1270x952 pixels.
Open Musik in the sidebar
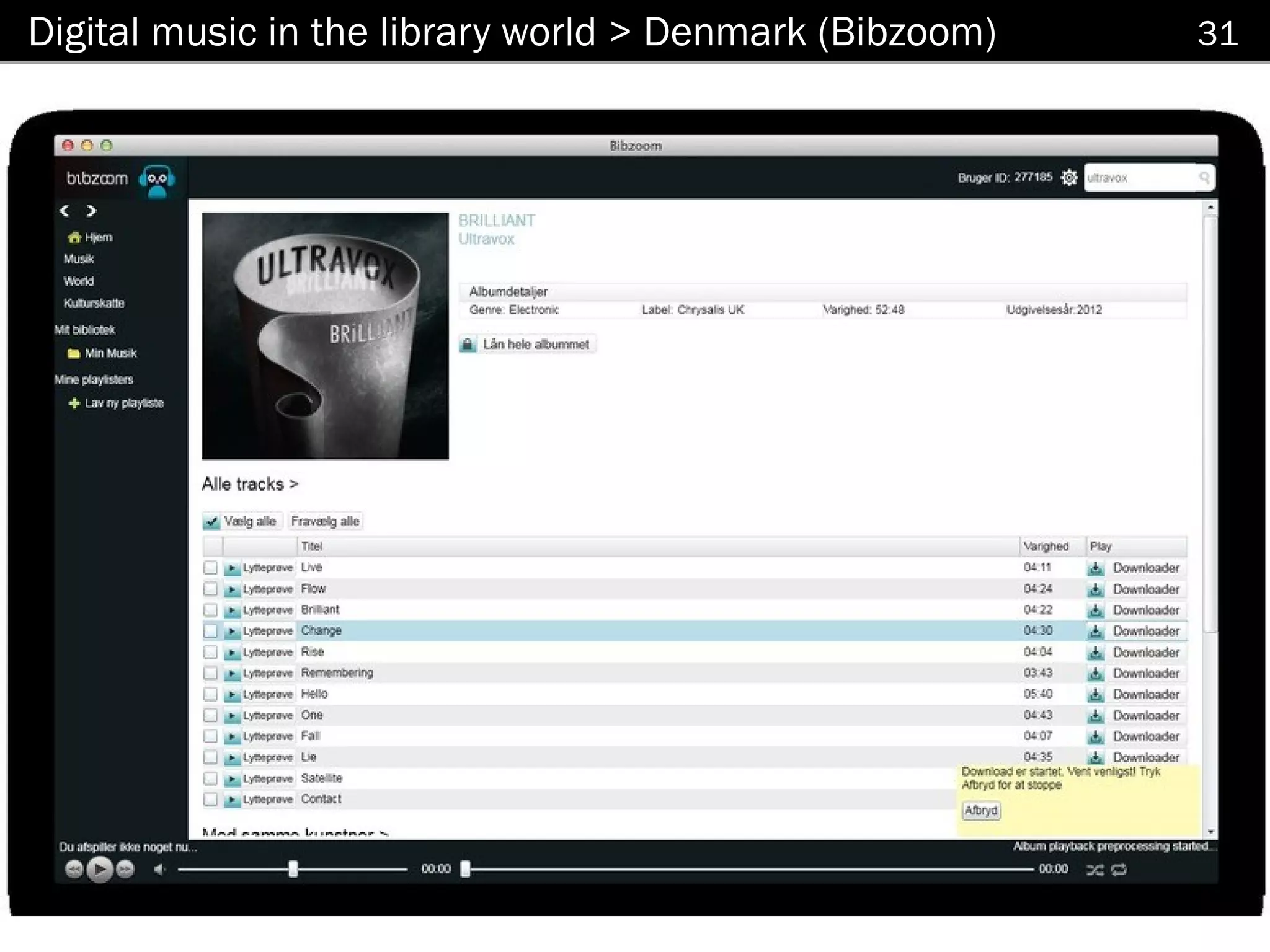[x=79, y=259]
